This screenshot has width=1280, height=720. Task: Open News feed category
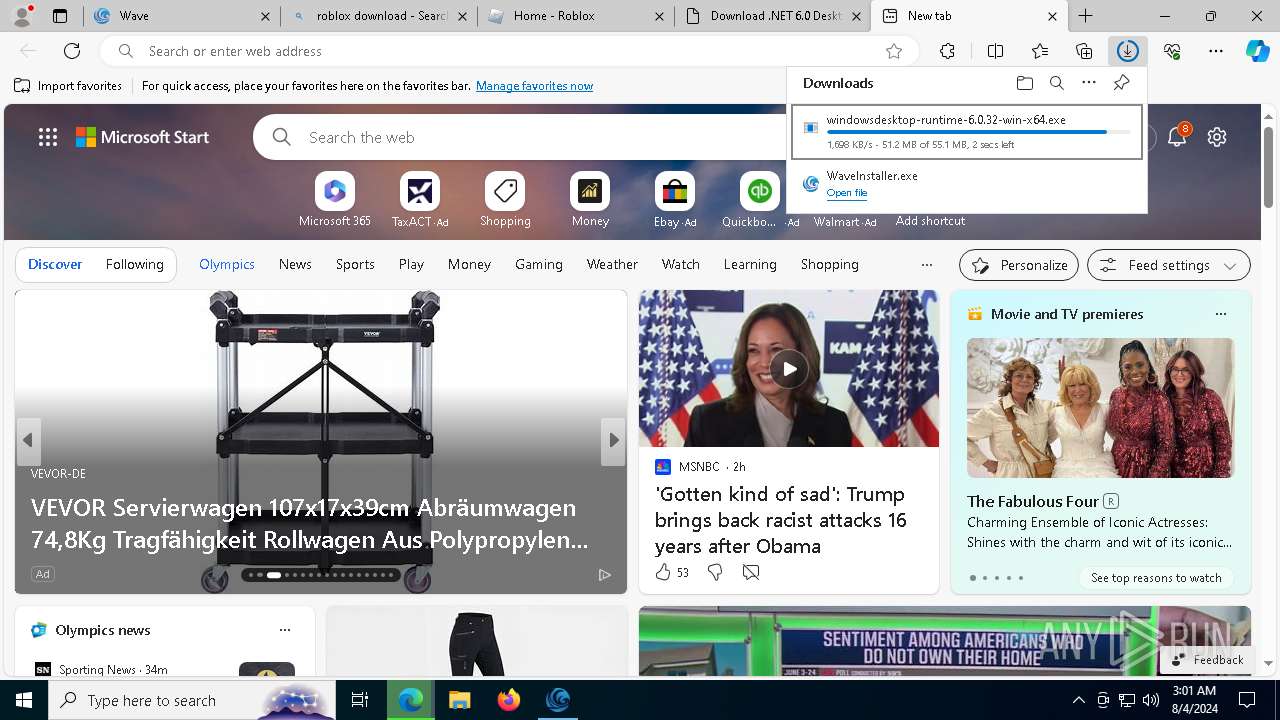click(295, 264)
